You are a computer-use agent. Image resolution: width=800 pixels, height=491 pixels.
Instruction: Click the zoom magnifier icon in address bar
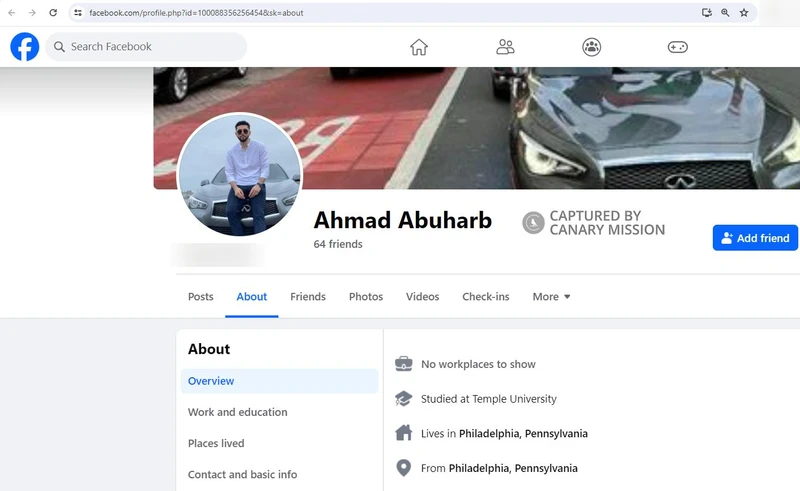tap(725, 13)
